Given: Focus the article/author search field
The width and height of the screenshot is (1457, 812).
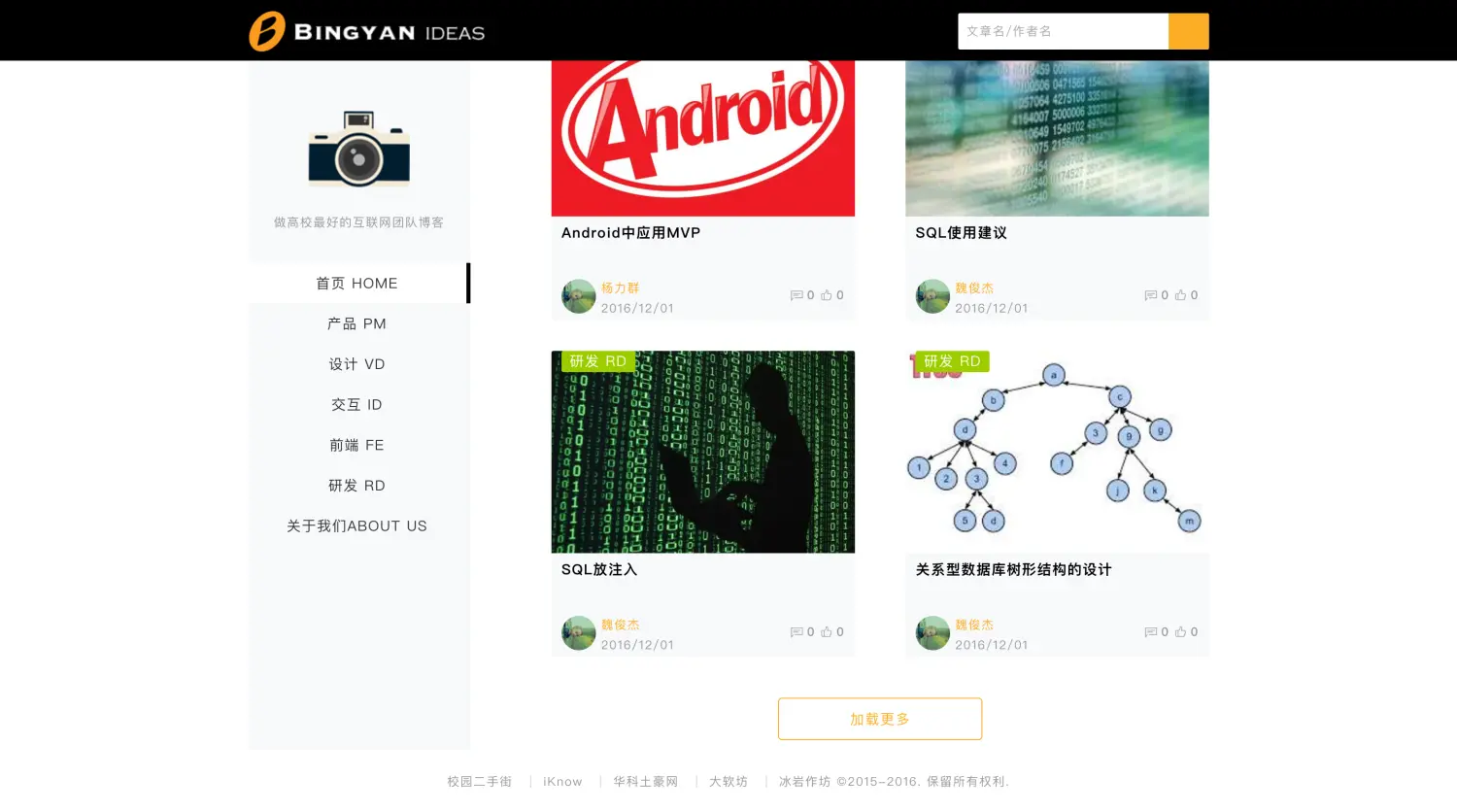Looking at the screenshot, I should 1063,31.
